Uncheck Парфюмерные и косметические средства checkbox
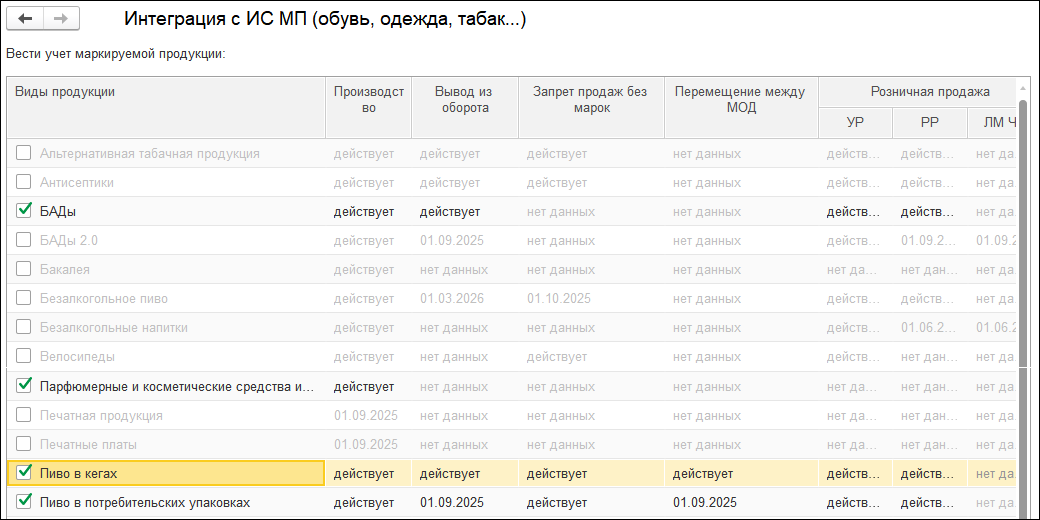The height and width of the screenshot is (520, 1040). coord(24,385)
